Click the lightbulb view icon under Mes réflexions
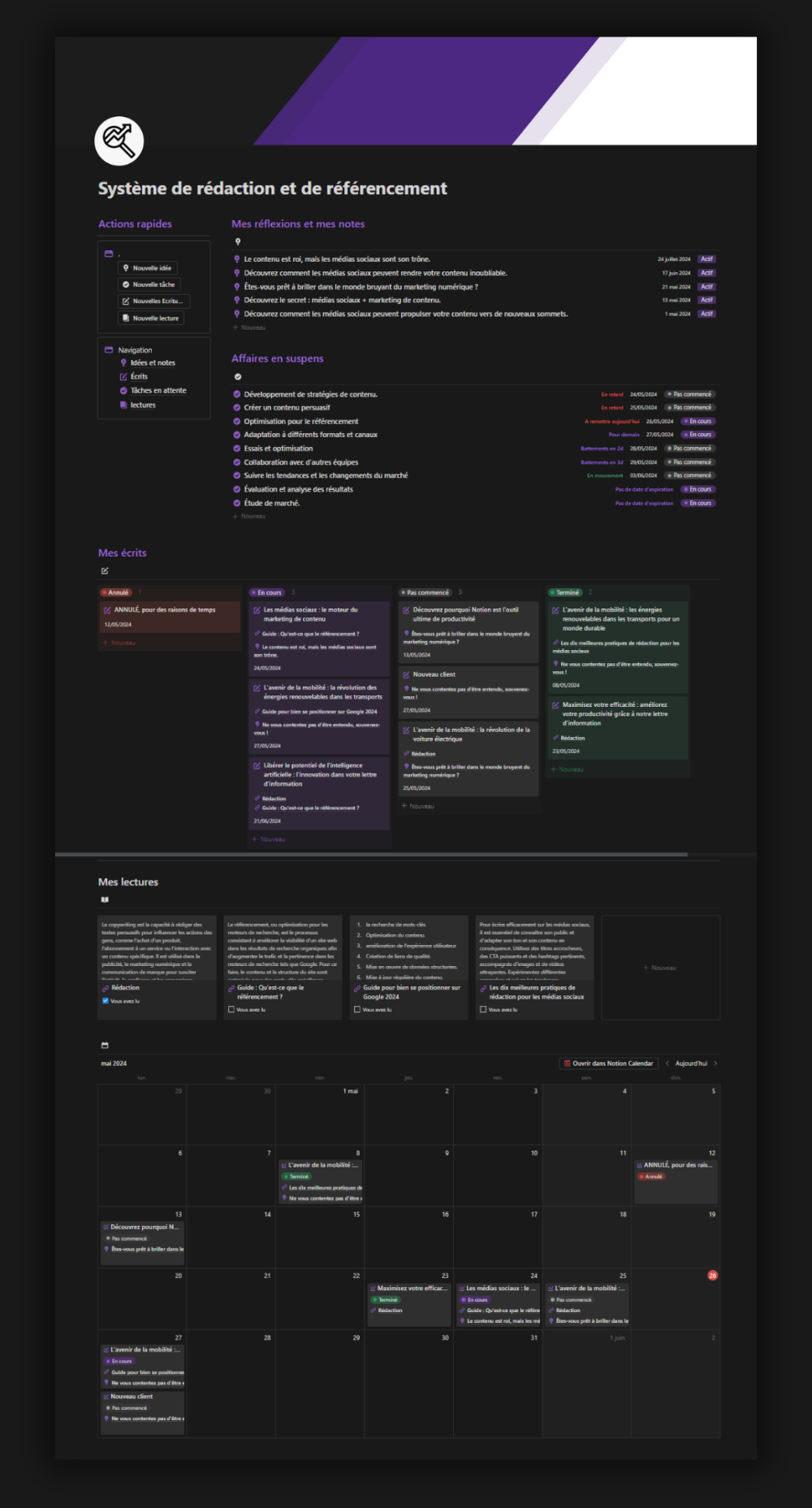 click(238, 241)
